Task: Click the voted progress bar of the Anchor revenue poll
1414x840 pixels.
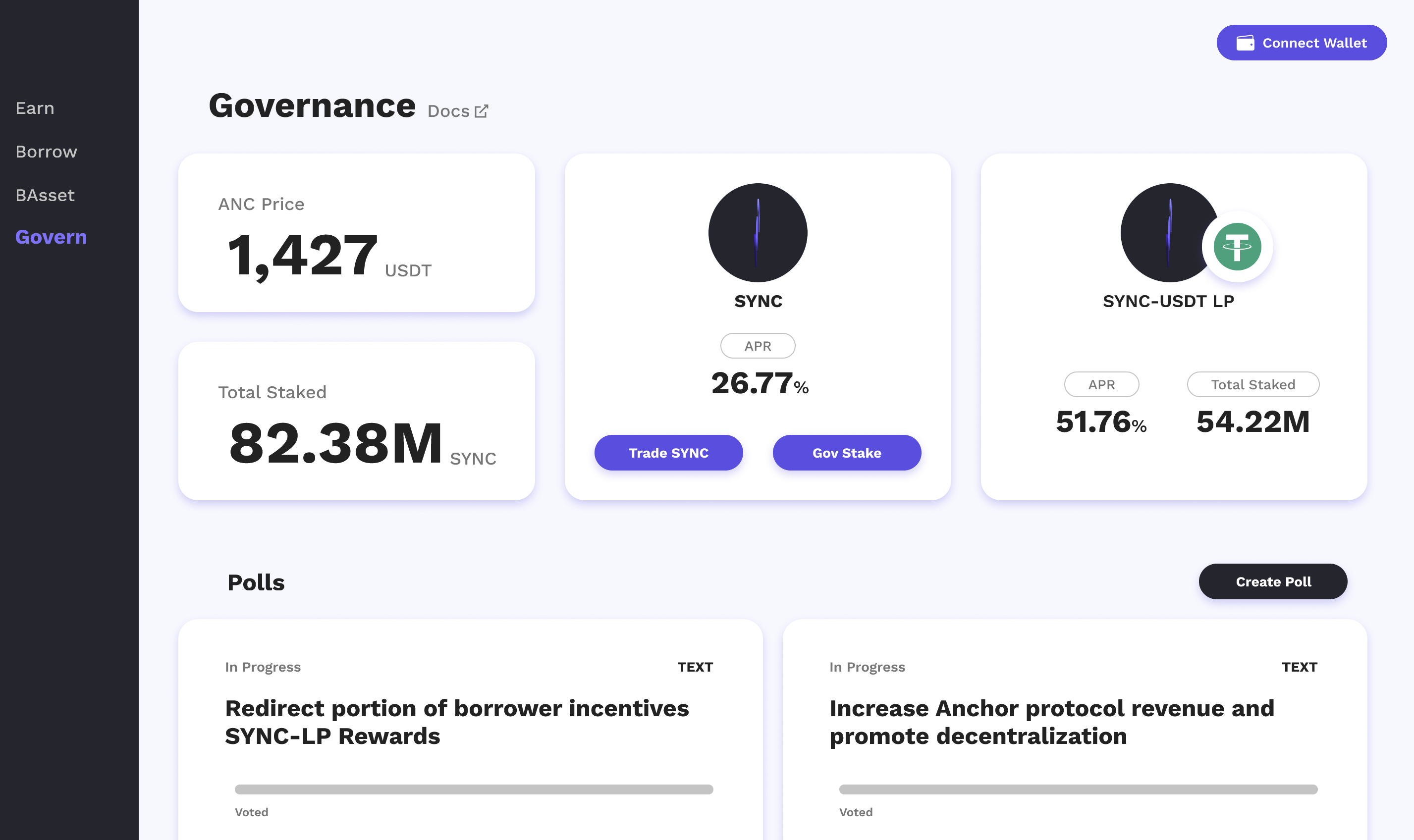Action: coord(1078,789)
